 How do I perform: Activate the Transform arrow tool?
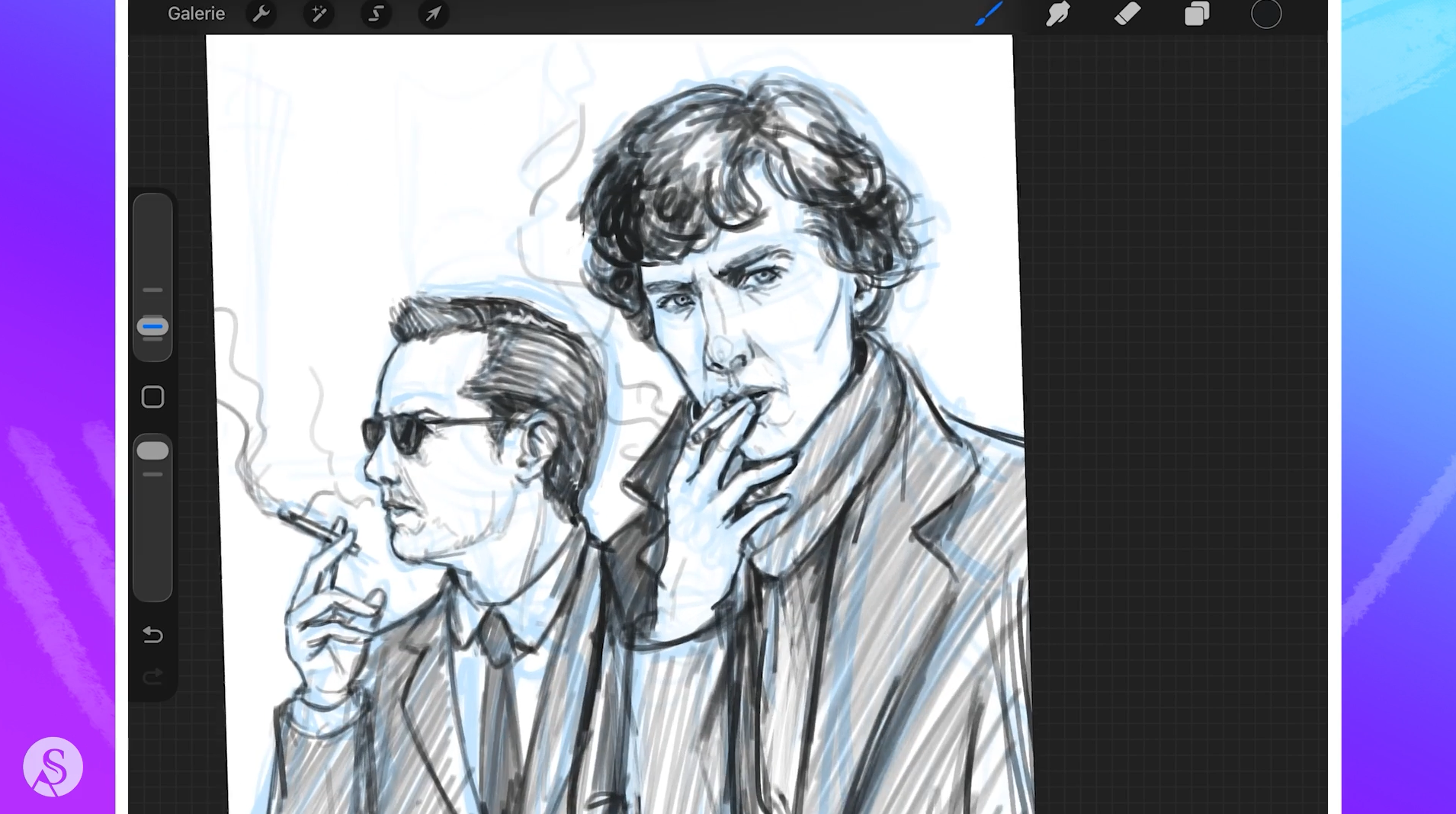[x=433, y=14]
